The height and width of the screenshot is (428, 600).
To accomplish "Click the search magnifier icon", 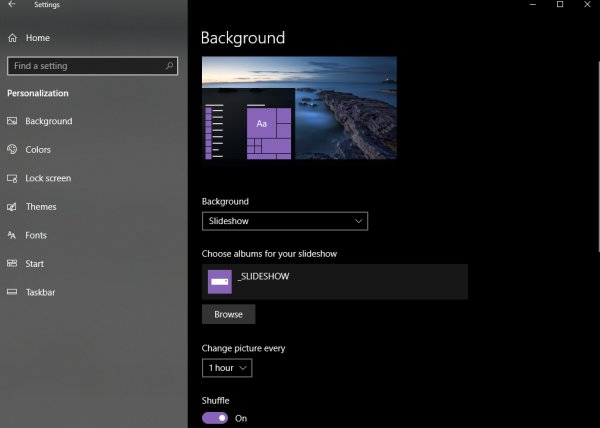I will pos(169,66).
